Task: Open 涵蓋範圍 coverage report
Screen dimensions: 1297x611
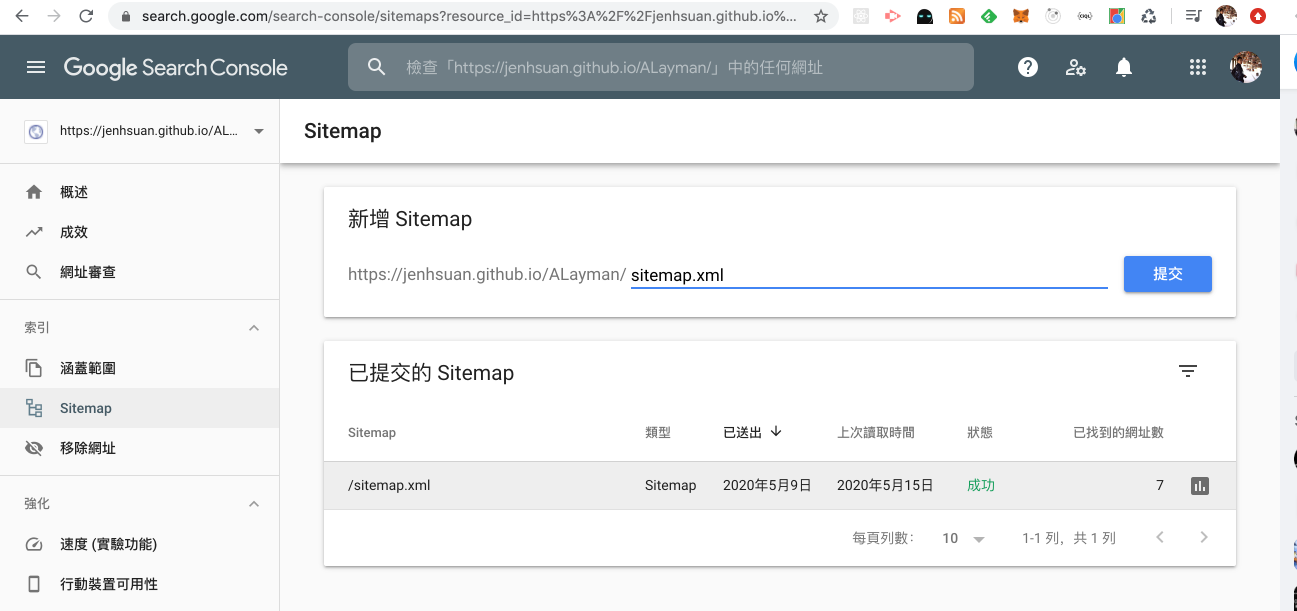Action: [140, 368]
